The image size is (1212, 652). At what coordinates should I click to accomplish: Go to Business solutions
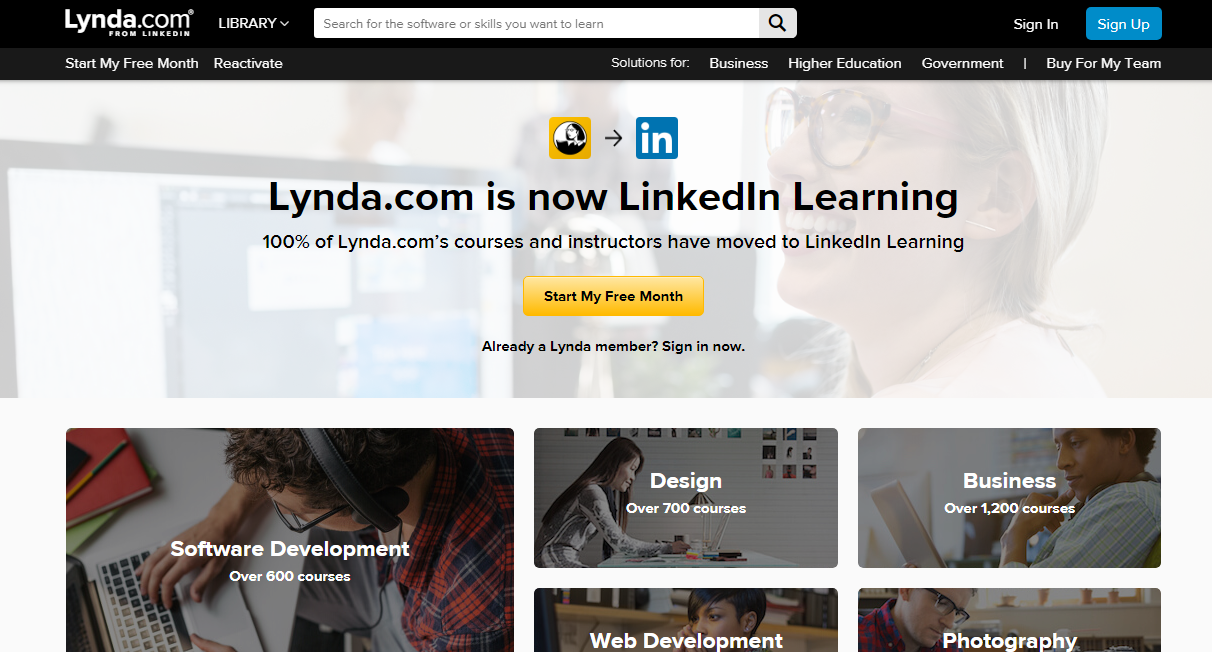coord(739,63)
